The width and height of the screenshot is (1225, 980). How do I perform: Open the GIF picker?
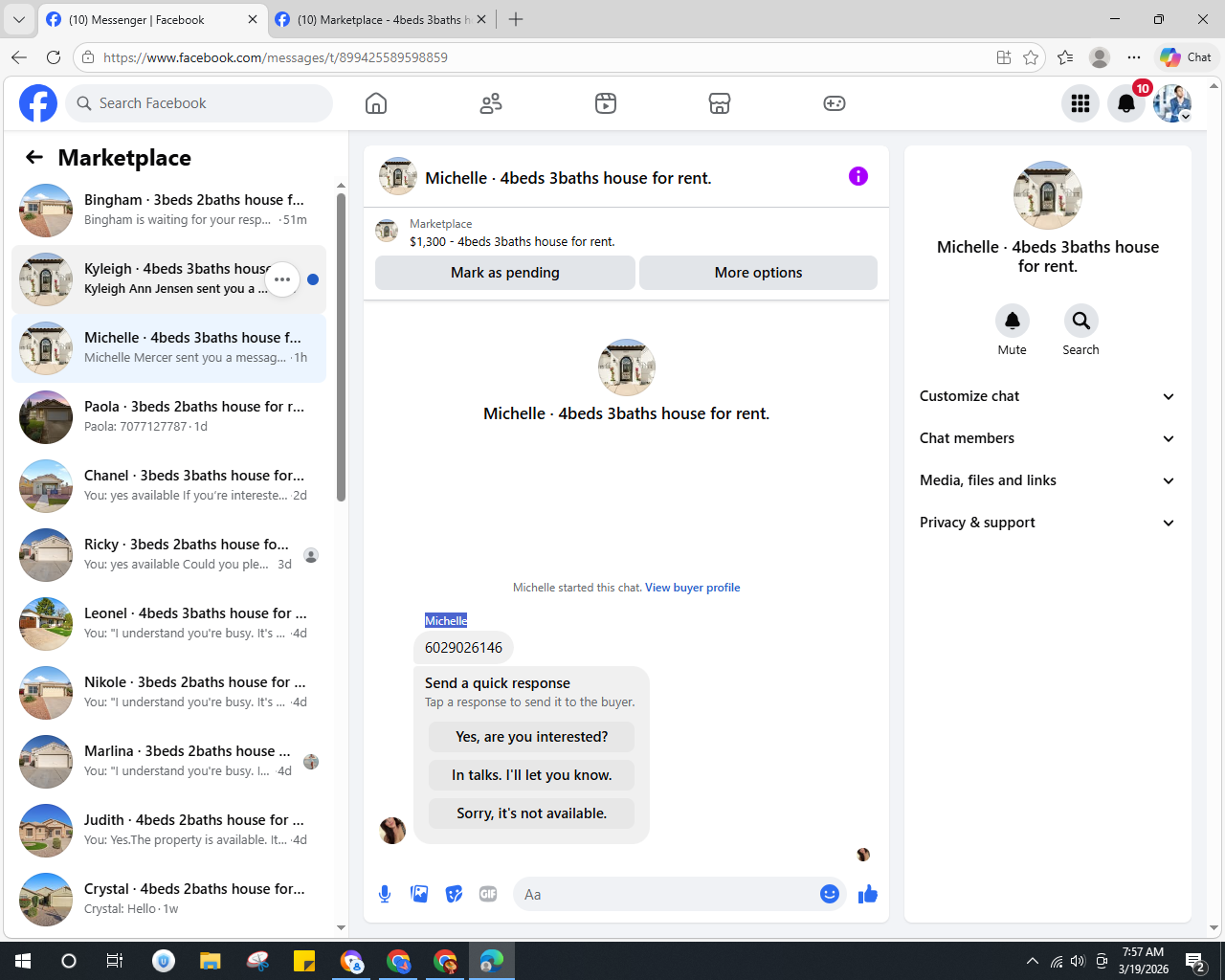click(x=488, y=894)
